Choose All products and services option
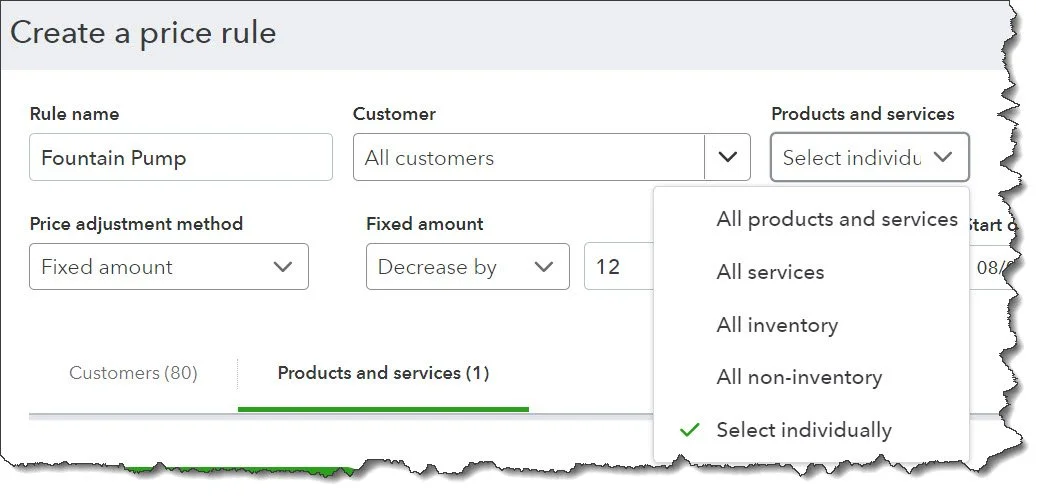1044x500 pixels. point(837,219)
